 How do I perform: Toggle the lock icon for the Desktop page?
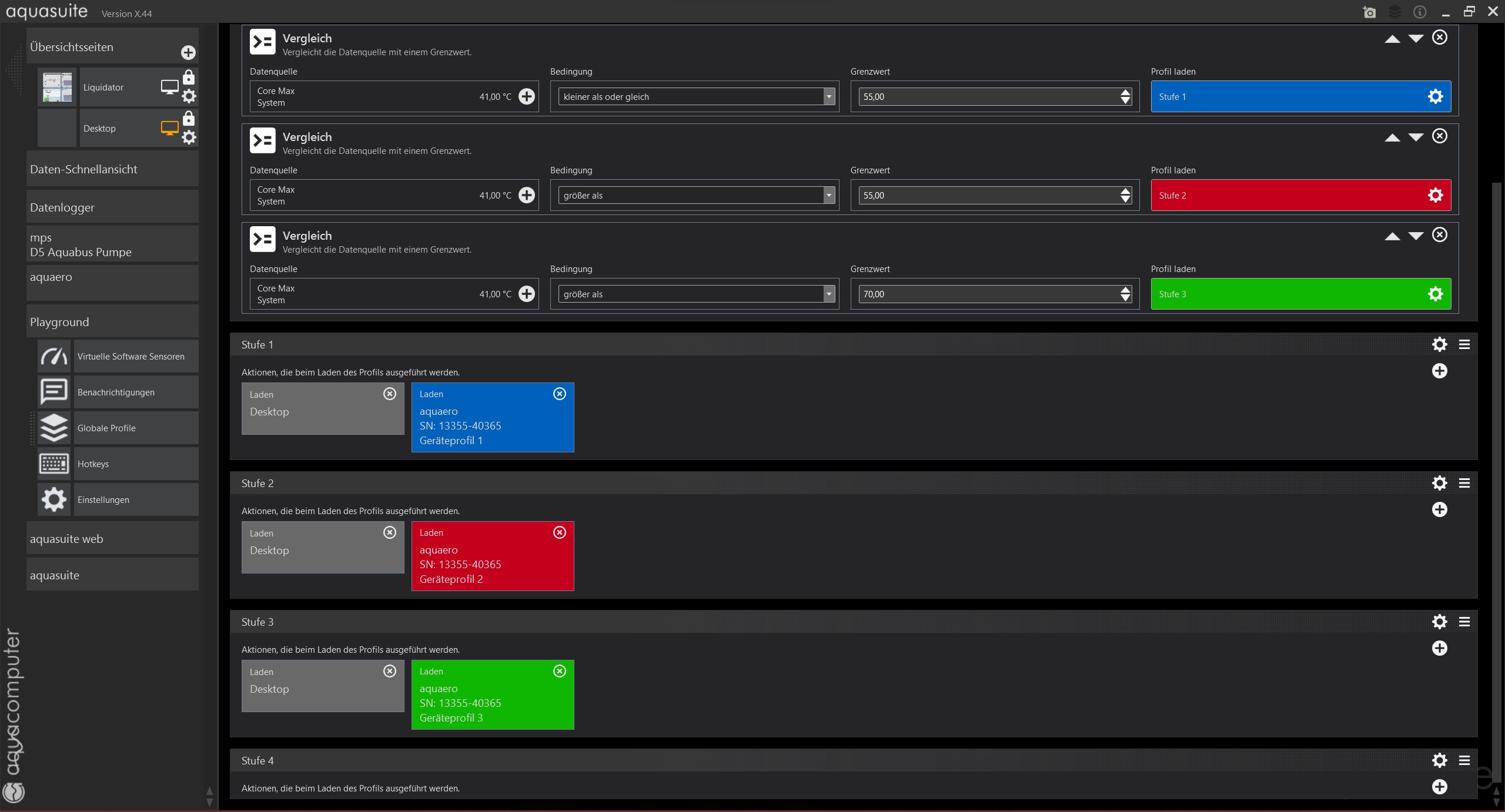[189, 119]
